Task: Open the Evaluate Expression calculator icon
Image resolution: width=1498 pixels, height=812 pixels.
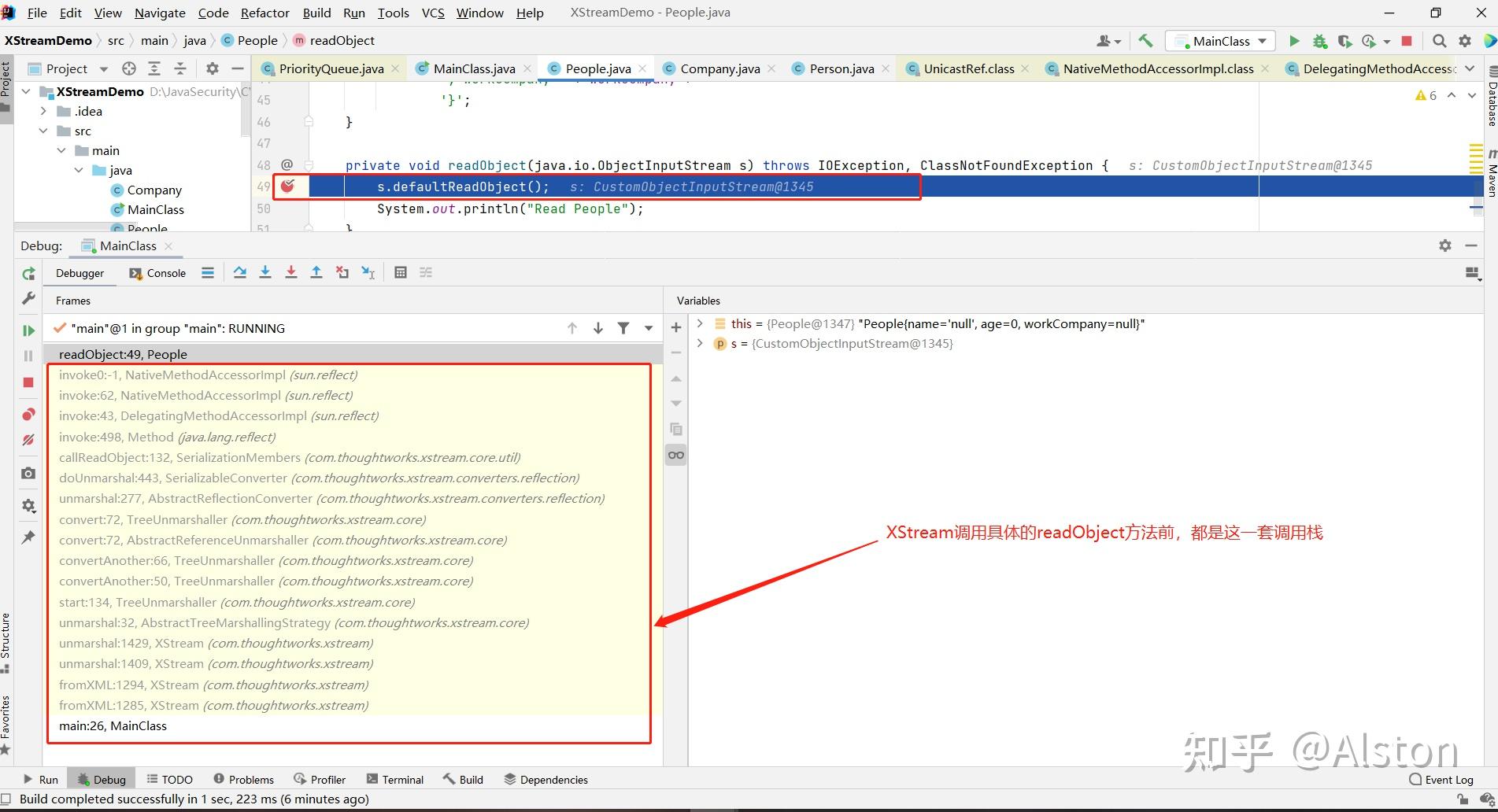Action: 401,272
